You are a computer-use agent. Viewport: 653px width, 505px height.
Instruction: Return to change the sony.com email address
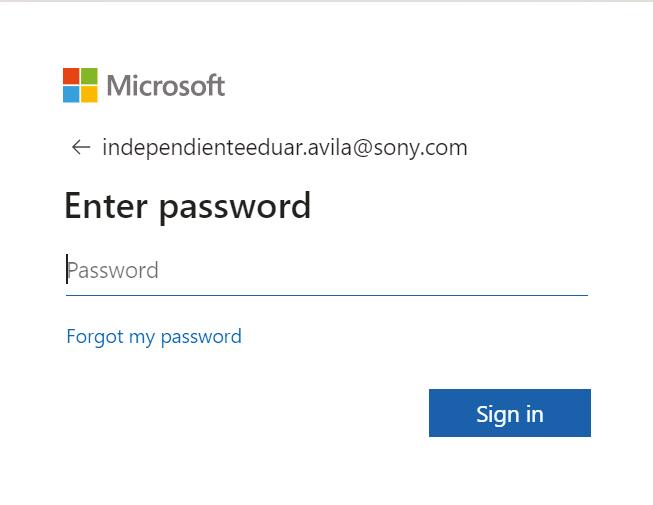[81, 148]
